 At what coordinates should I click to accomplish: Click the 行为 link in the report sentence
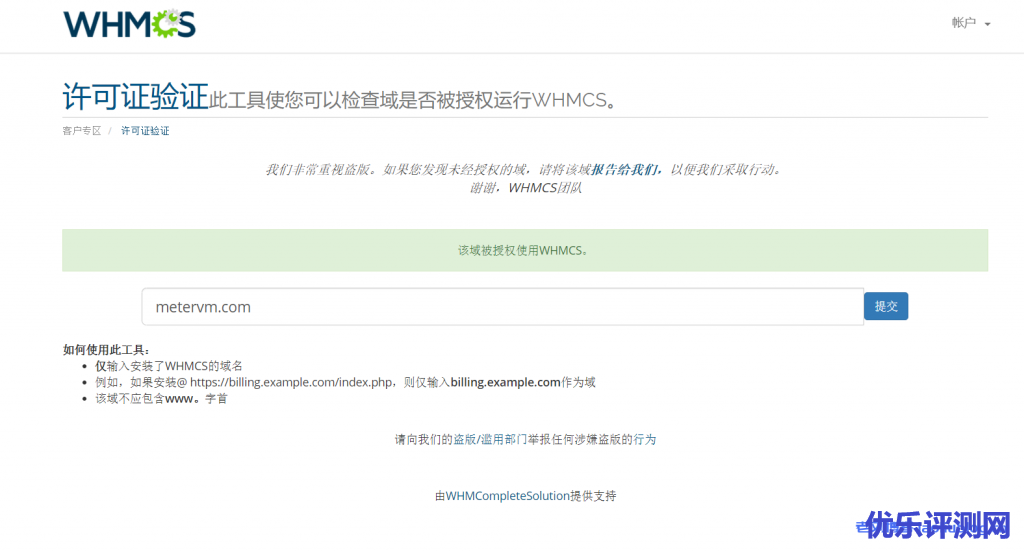pos(645,440)
